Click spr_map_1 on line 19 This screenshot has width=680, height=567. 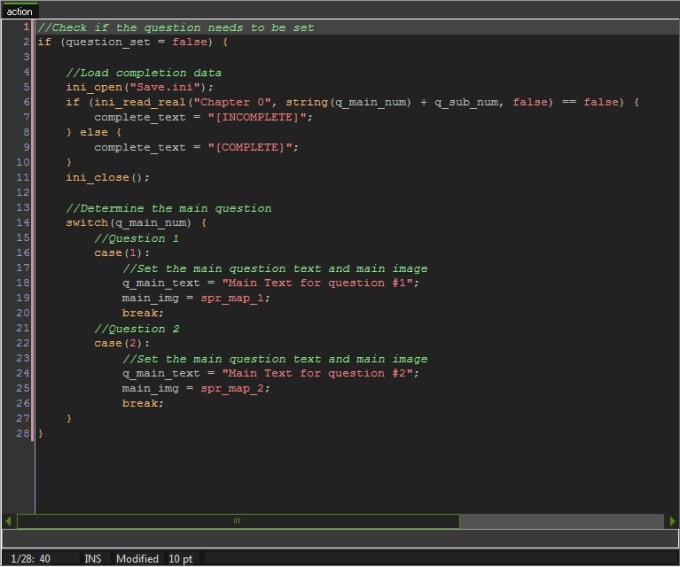click(232, 298)
